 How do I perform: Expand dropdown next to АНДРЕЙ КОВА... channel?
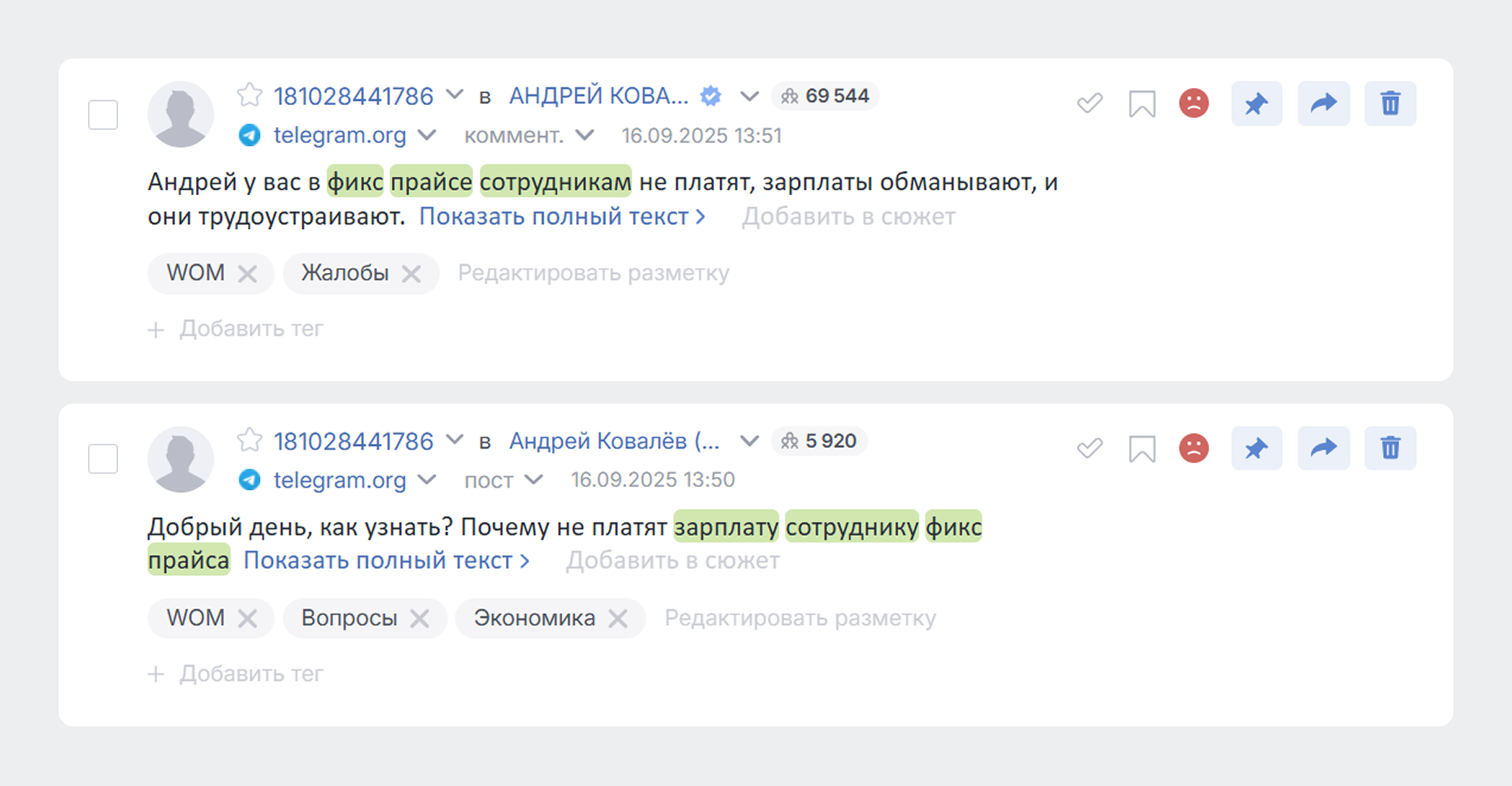coord(749,96)
